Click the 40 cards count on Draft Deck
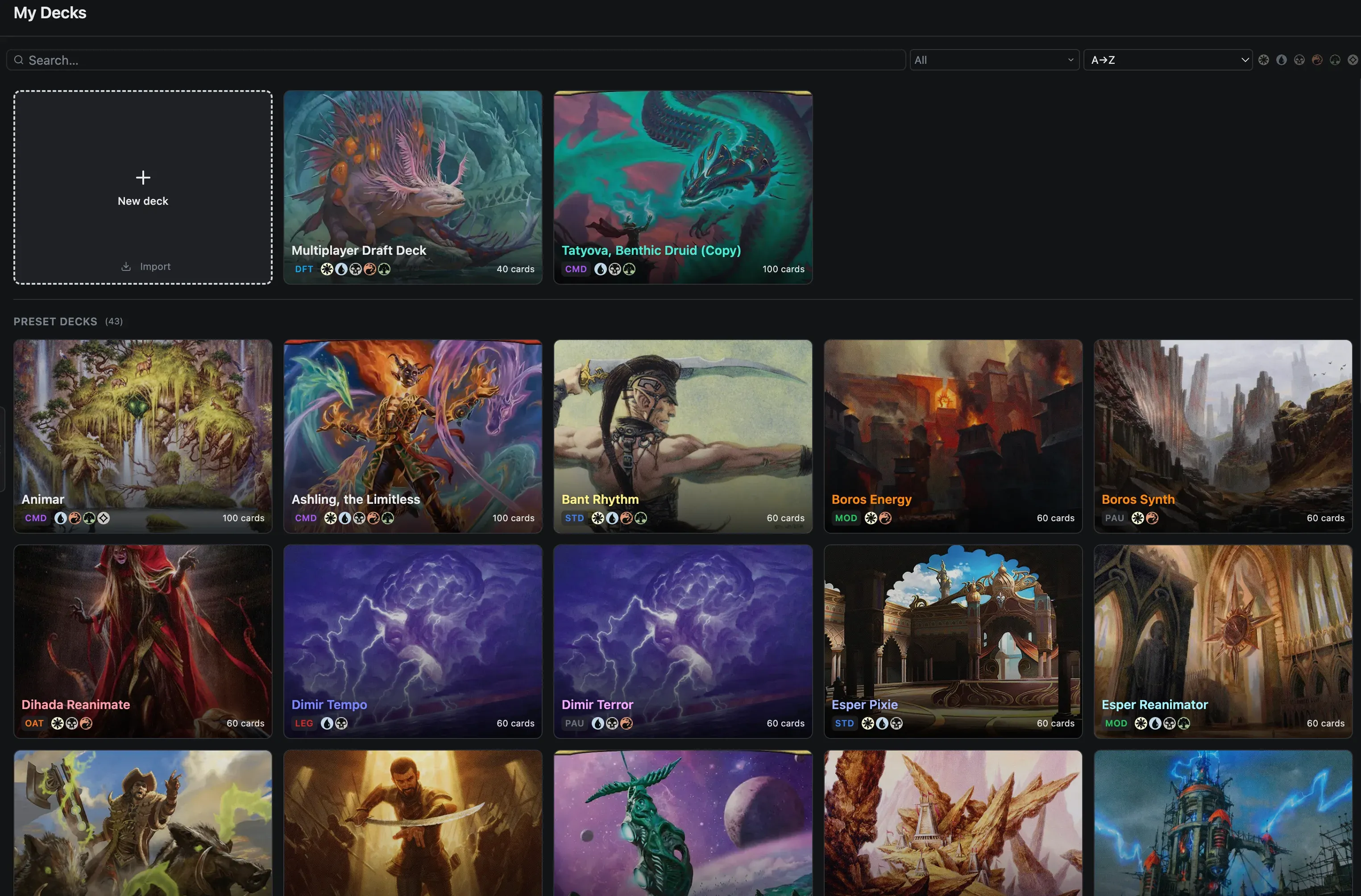 [515, 269]
